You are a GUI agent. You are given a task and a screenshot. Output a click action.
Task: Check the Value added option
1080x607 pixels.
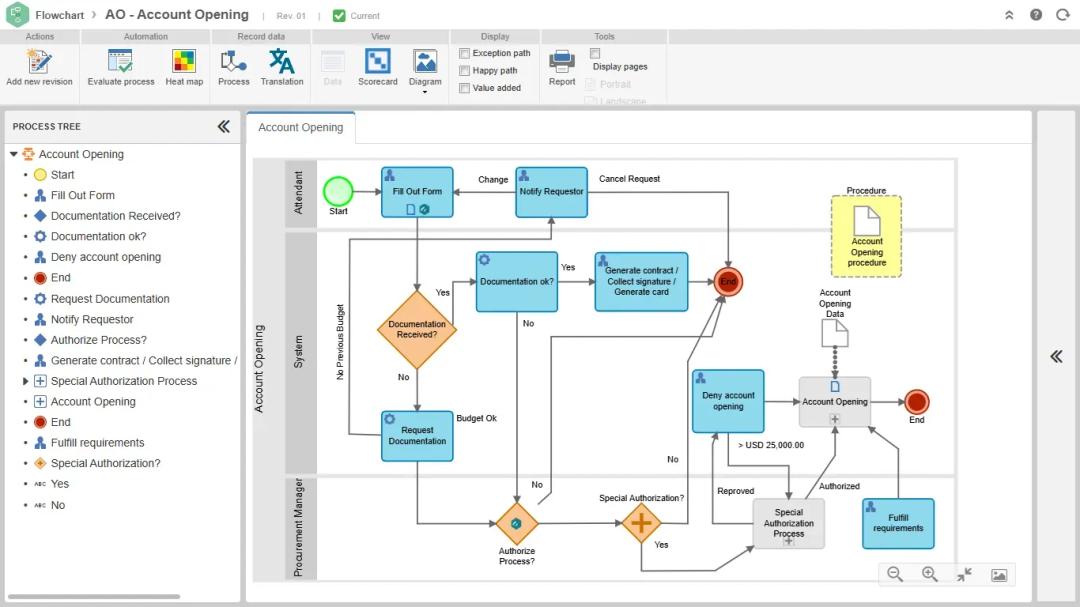[x=465, y=88]
